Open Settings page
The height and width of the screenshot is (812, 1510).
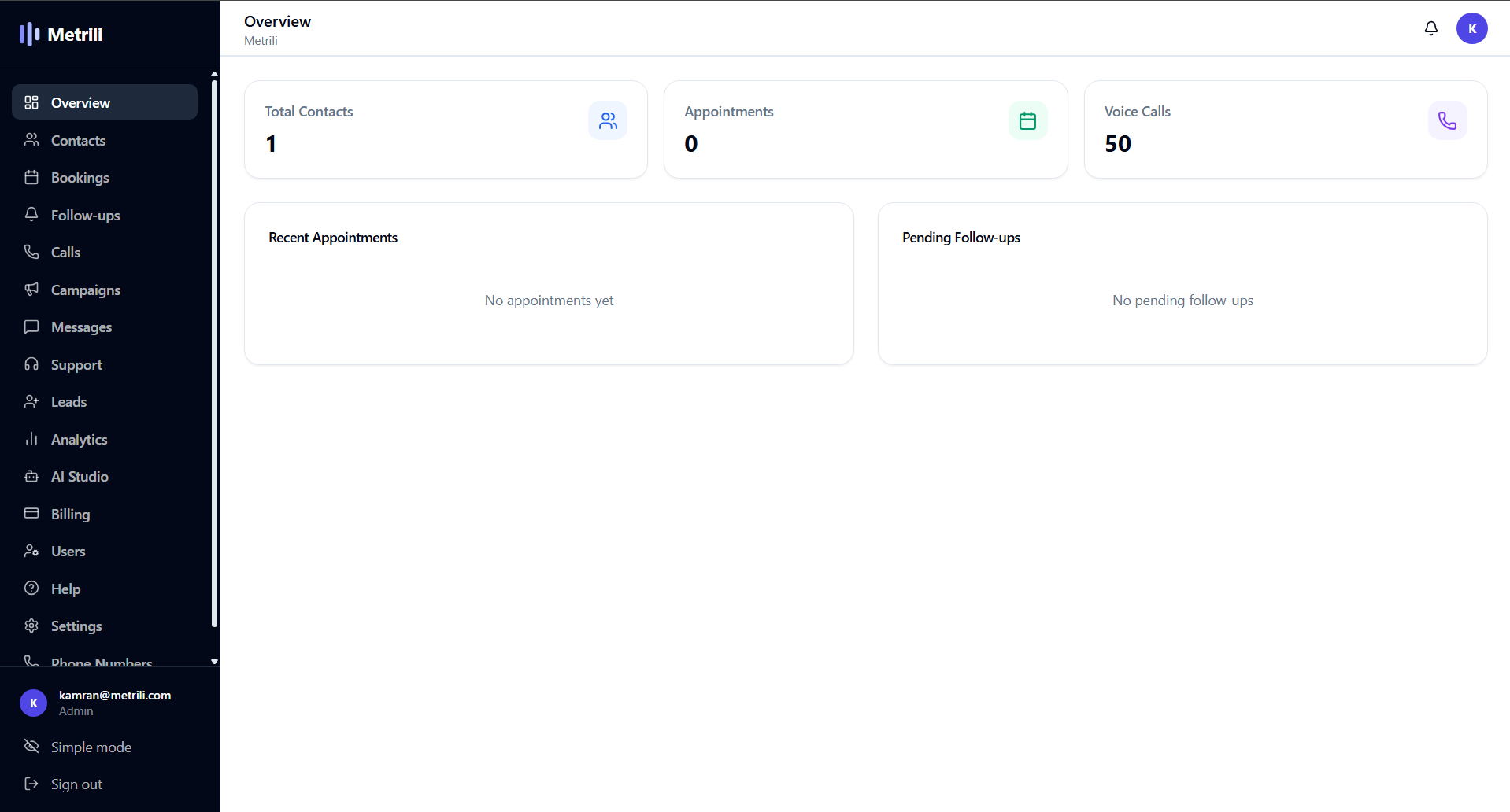[105, 626]
